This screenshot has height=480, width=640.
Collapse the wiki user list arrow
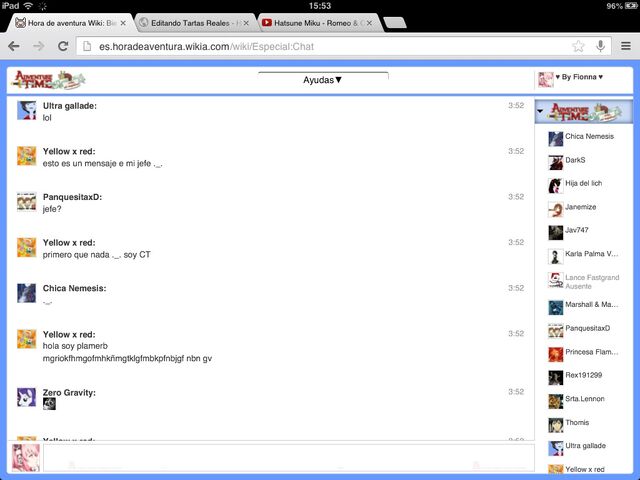[540, 111]
